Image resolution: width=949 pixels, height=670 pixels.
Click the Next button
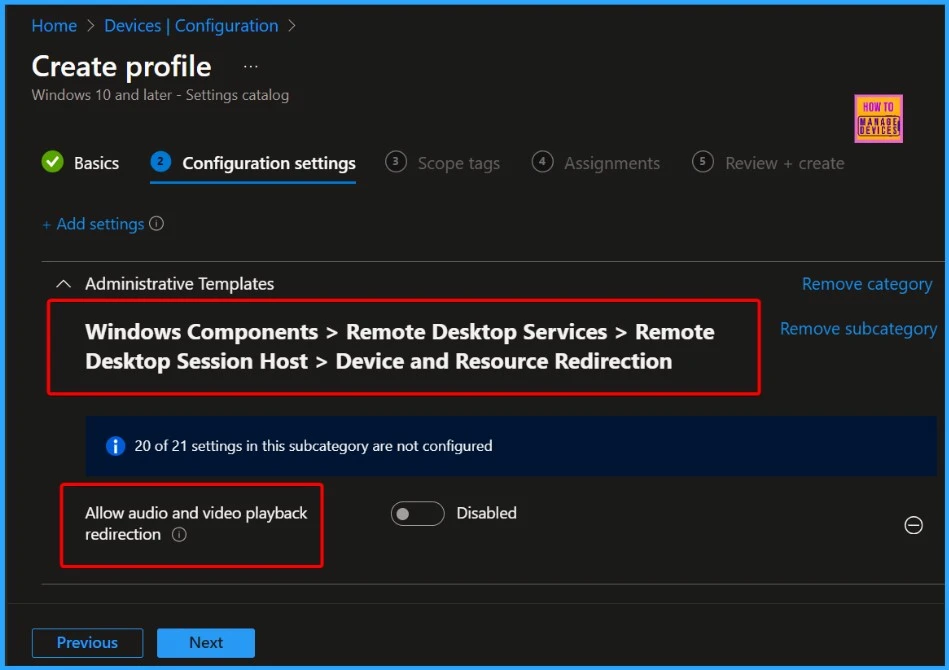pyautogui.click(x=206, y=643)
